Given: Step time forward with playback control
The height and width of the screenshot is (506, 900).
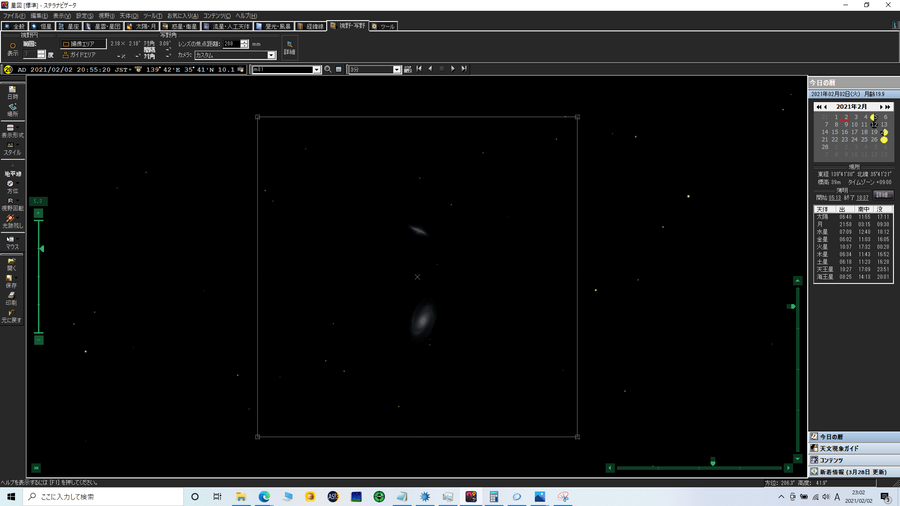Looking at the screenshot, I should [x=453, y=69].
